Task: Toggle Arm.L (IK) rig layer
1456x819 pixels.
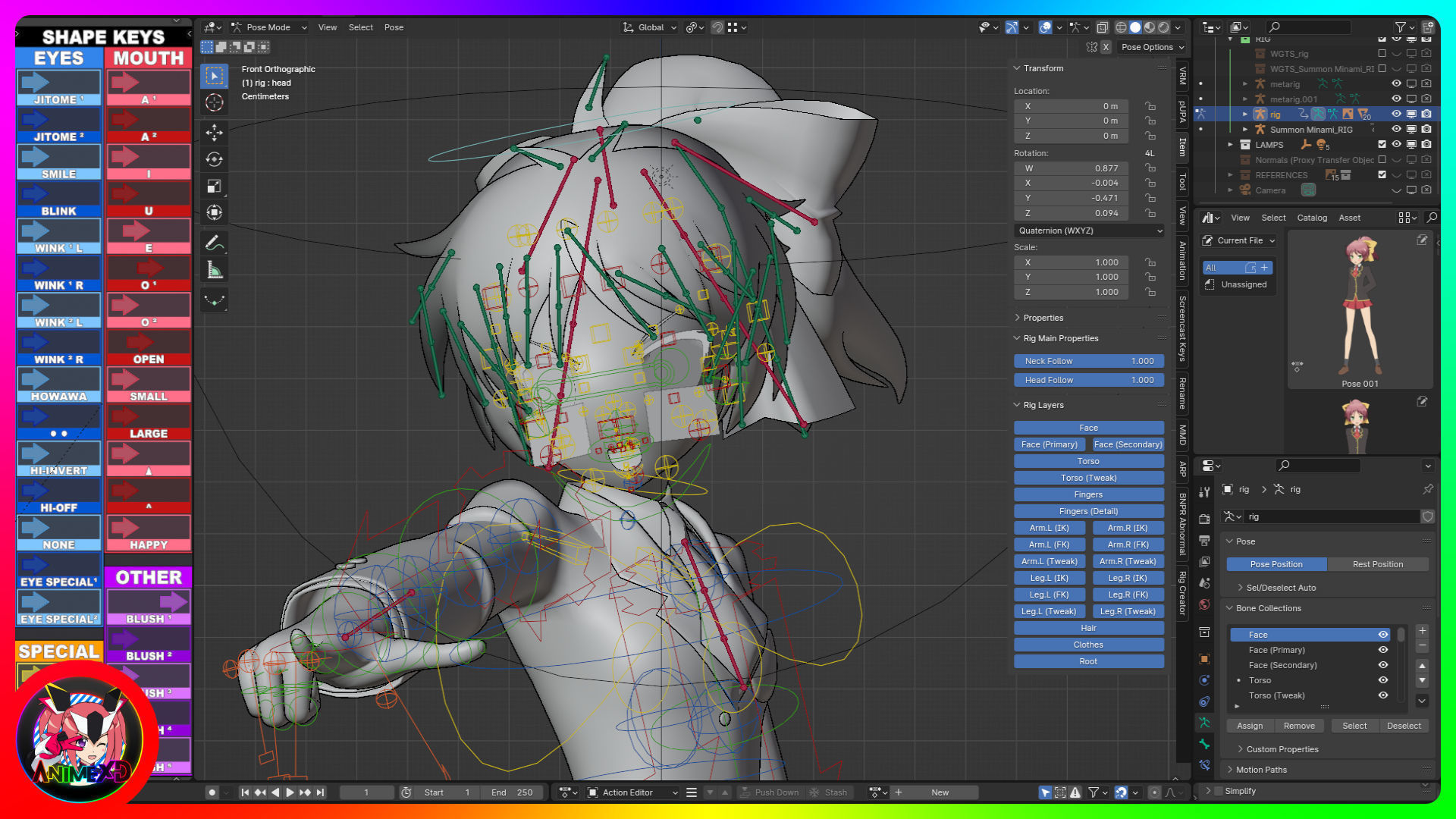Action: click(1050, 528)
